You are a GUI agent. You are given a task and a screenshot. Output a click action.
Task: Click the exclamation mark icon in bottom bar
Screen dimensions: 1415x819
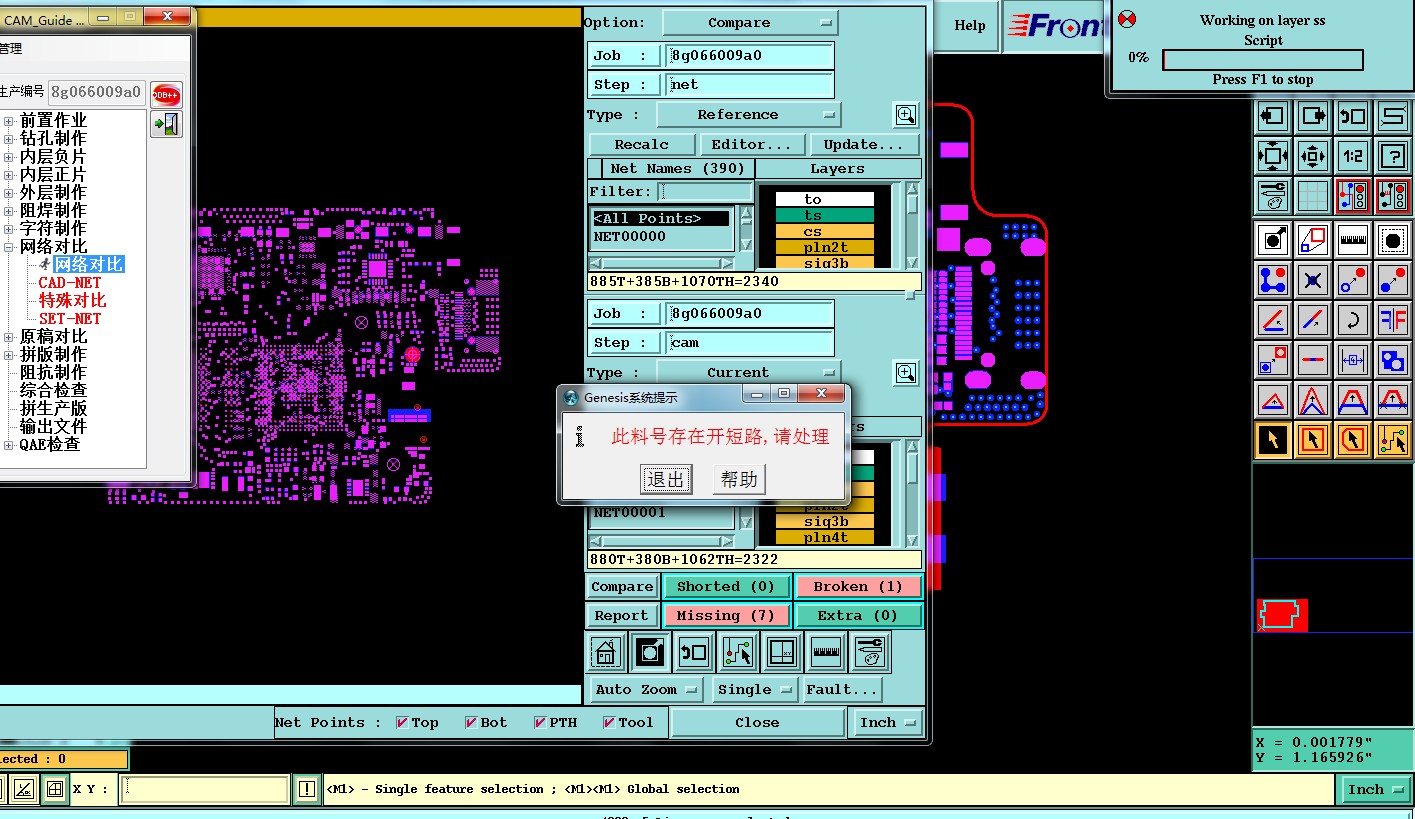tap(307, 789)
